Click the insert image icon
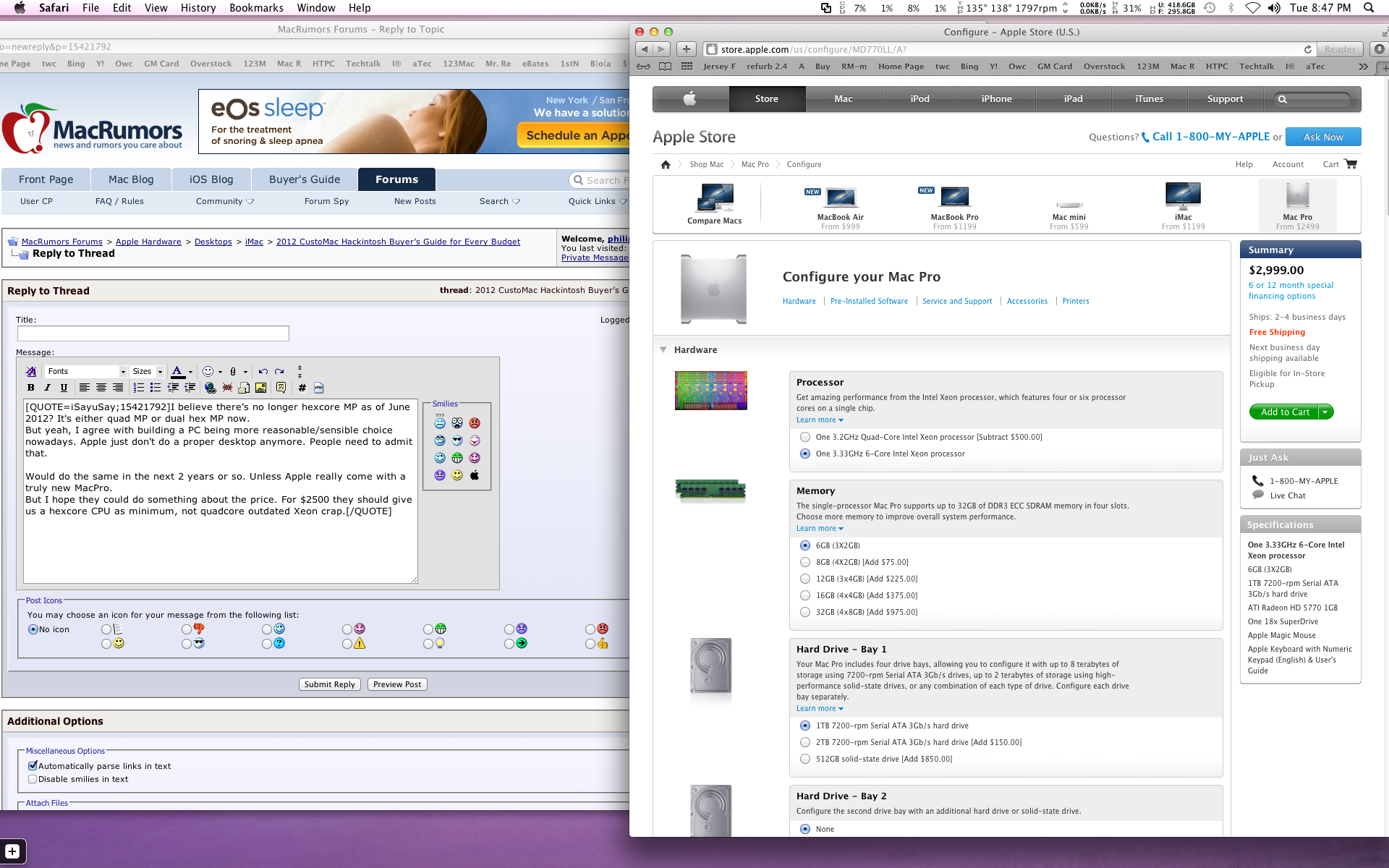This screenshot has width=1389, height=868. point(260,388)
